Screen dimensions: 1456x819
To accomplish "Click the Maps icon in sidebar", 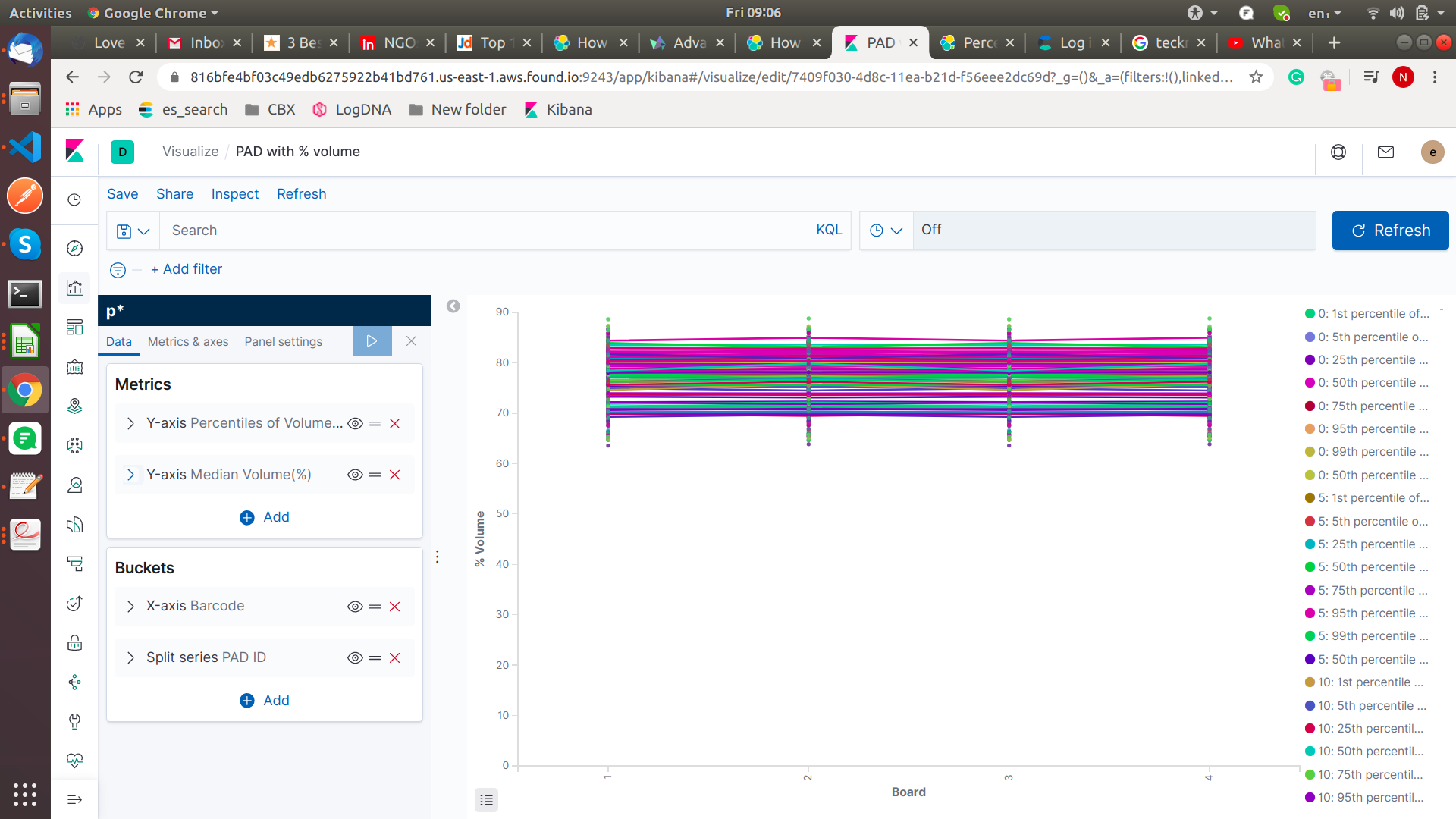I will click(74, 406).
